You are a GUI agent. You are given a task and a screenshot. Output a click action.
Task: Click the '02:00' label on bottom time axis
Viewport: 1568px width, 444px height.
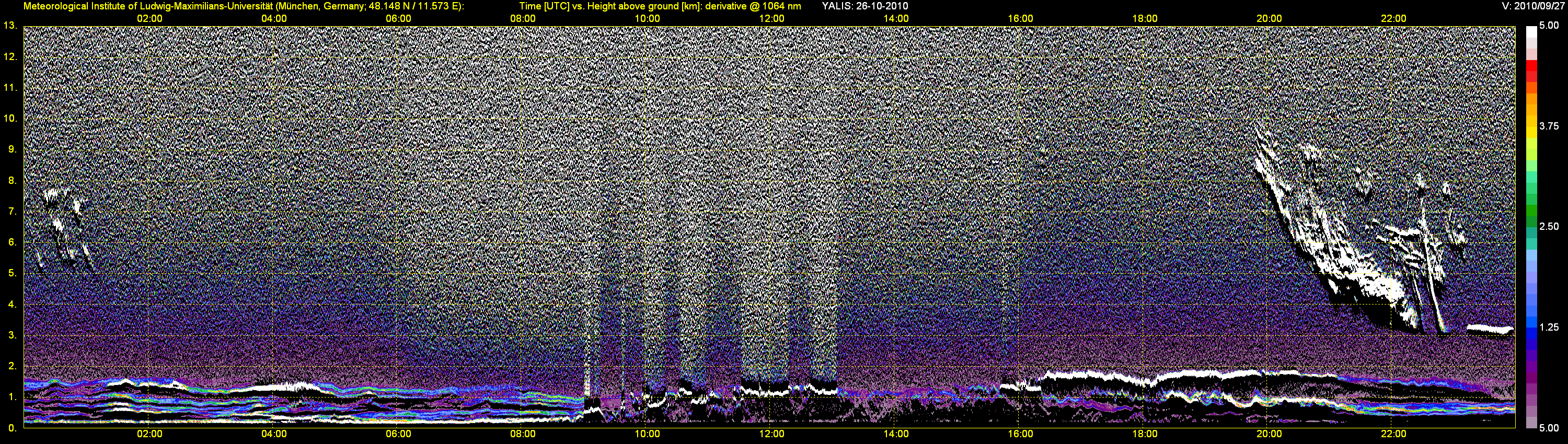click(149, 434)
